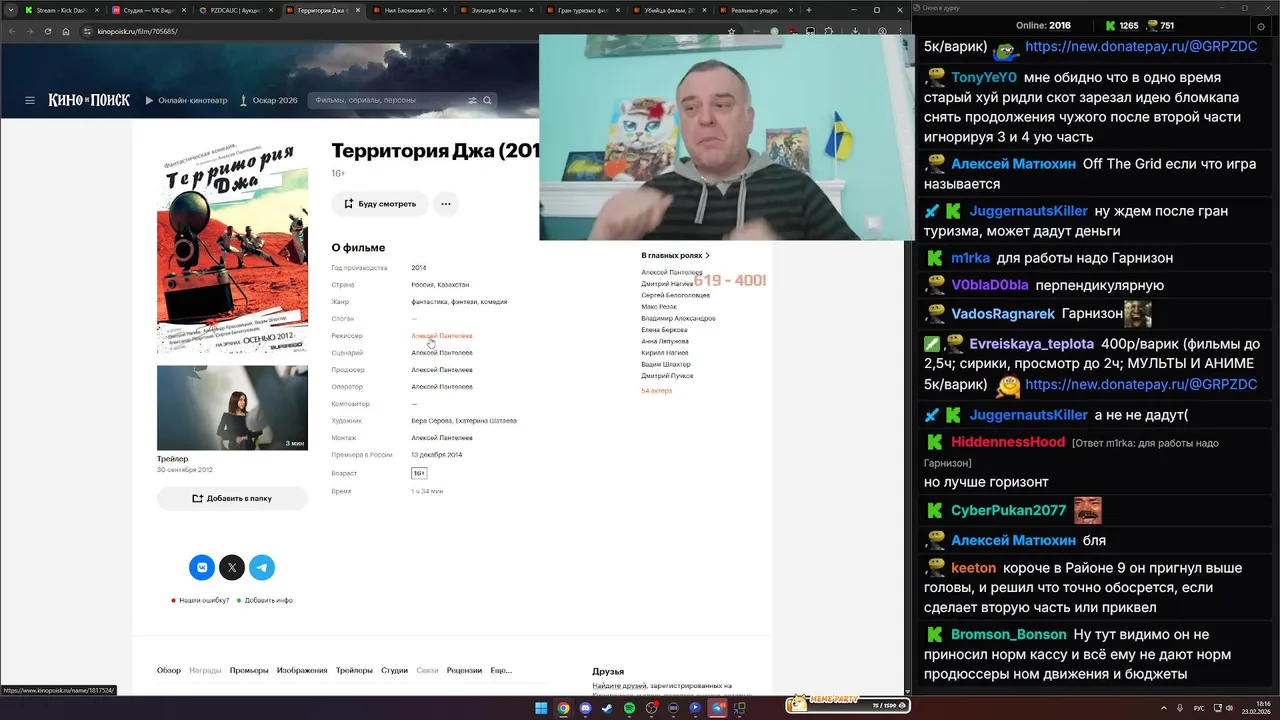Open Оскар-2026 link
The width and height of the screenshot is (1280, 720).
(x=270, y=100)
